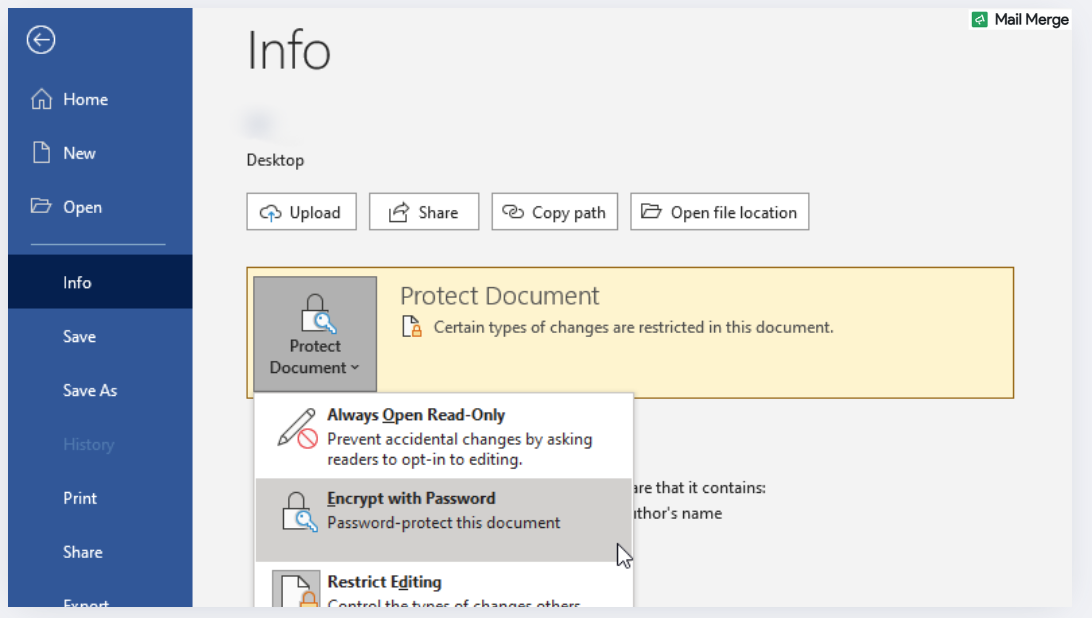
Task: Open the Home page in backstage
Action: coord(100,99)
